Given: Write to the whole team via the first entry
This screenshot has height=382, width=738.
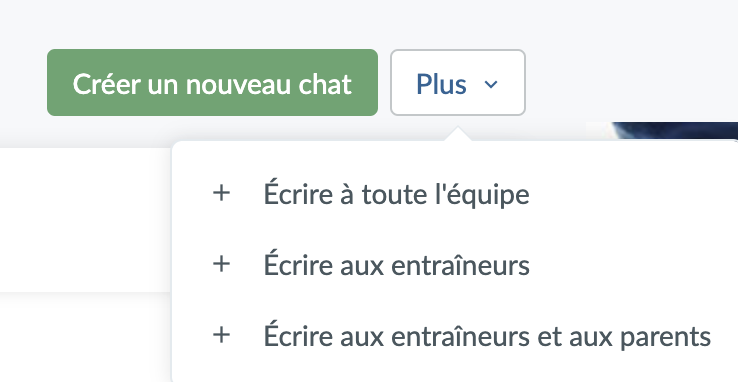Looking at the screenshot, I should [455, 193].
